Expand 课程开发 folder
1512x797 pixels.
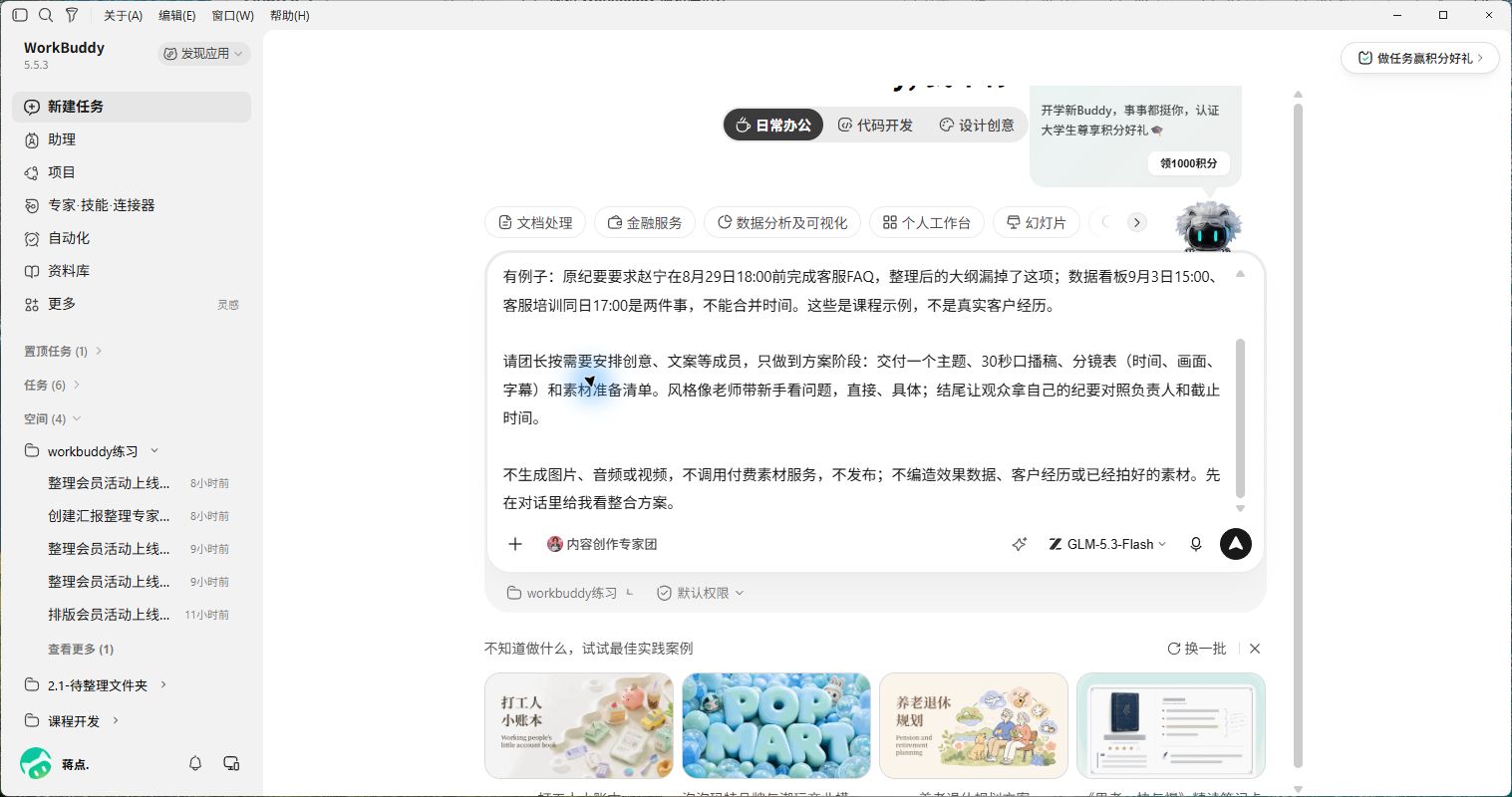click(x=74, y=720)
